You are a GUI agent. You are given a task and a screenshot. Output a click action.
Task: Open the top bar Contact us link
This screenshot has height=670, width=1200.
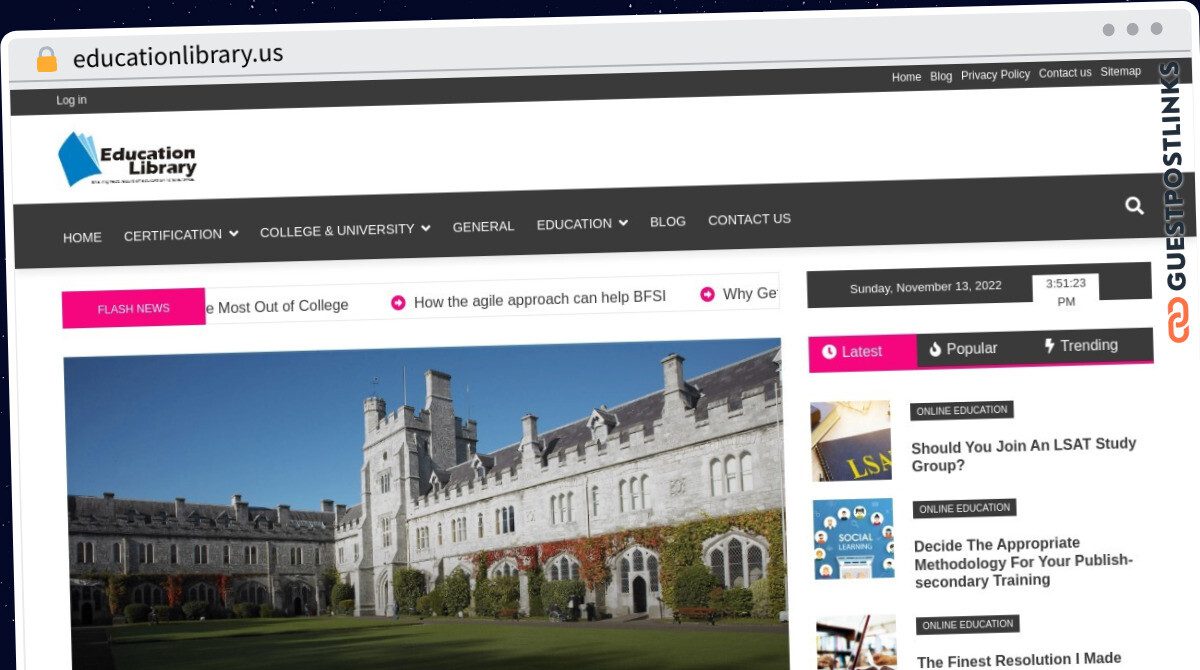click(x=1065, y=73)
